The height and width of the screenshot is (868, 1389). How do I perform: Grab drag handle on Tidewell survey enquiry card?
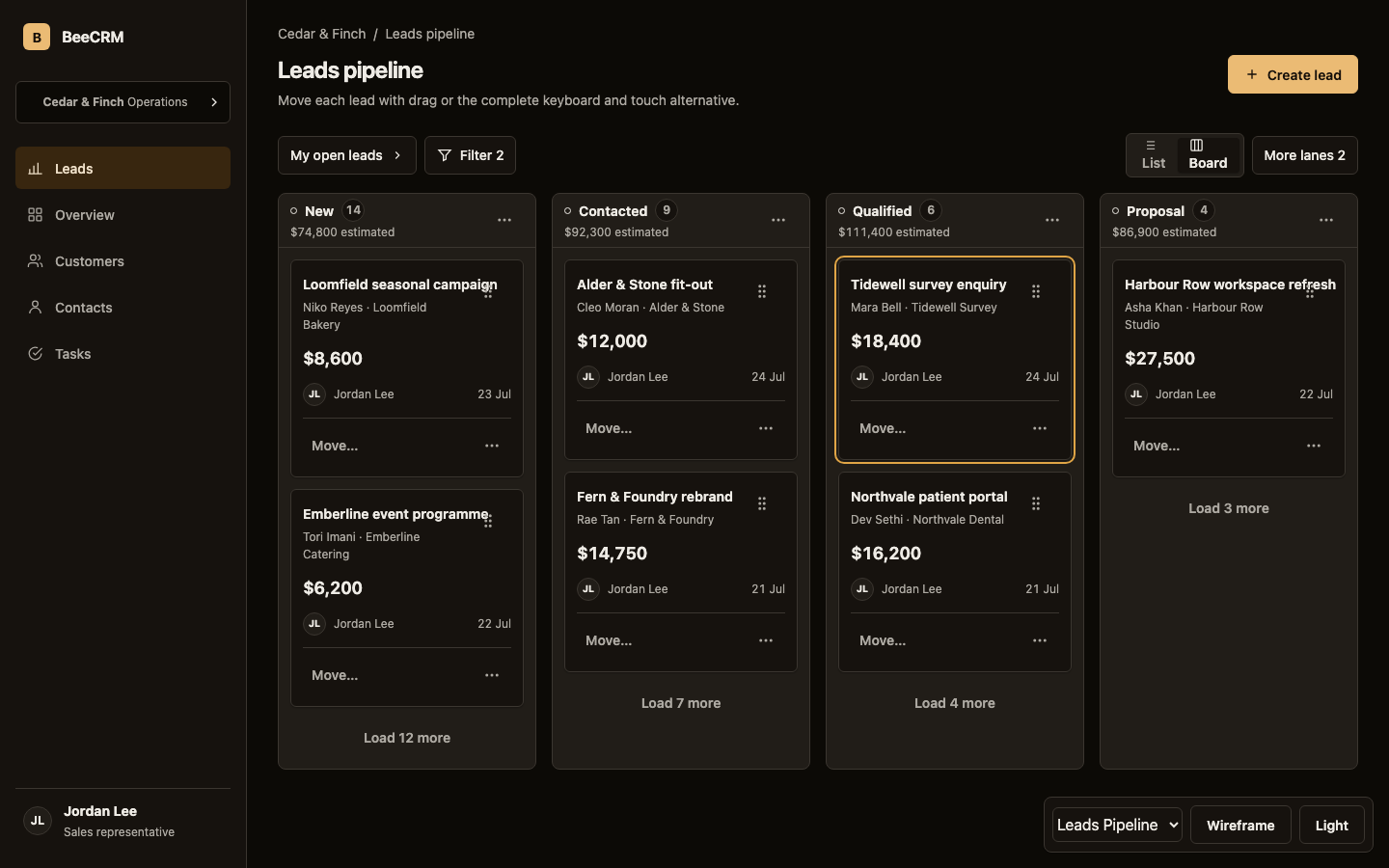(x=1036, y=291)
